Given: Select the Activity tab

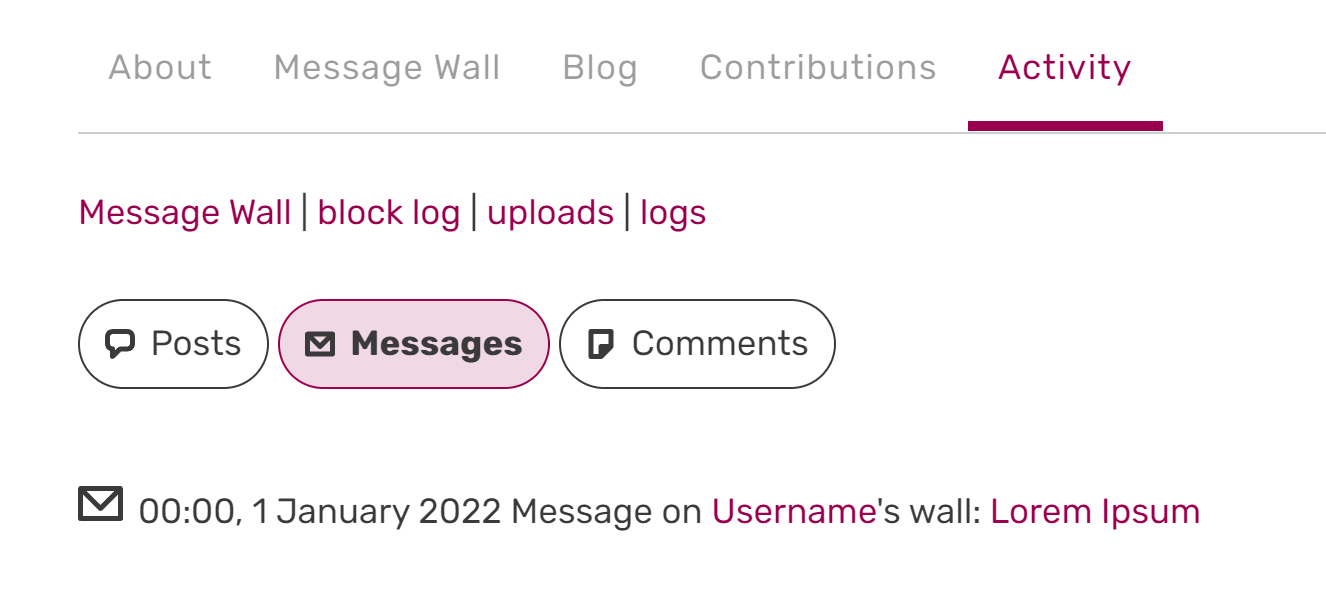Looking at the screenshot, I should pyautogui.click(x=1064, y=68).
